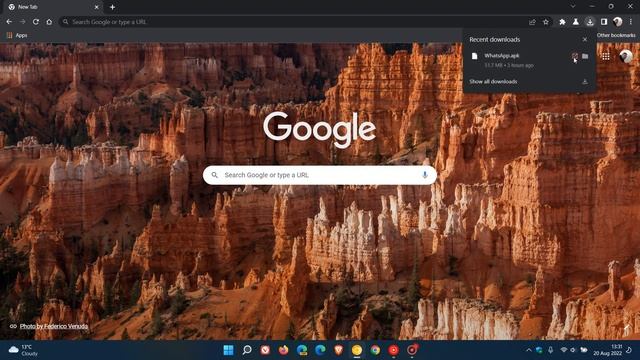This screenshot has width=640, height=360.
Task: Launch Firefox from the taskbar
Action: [x=283, y=350]
